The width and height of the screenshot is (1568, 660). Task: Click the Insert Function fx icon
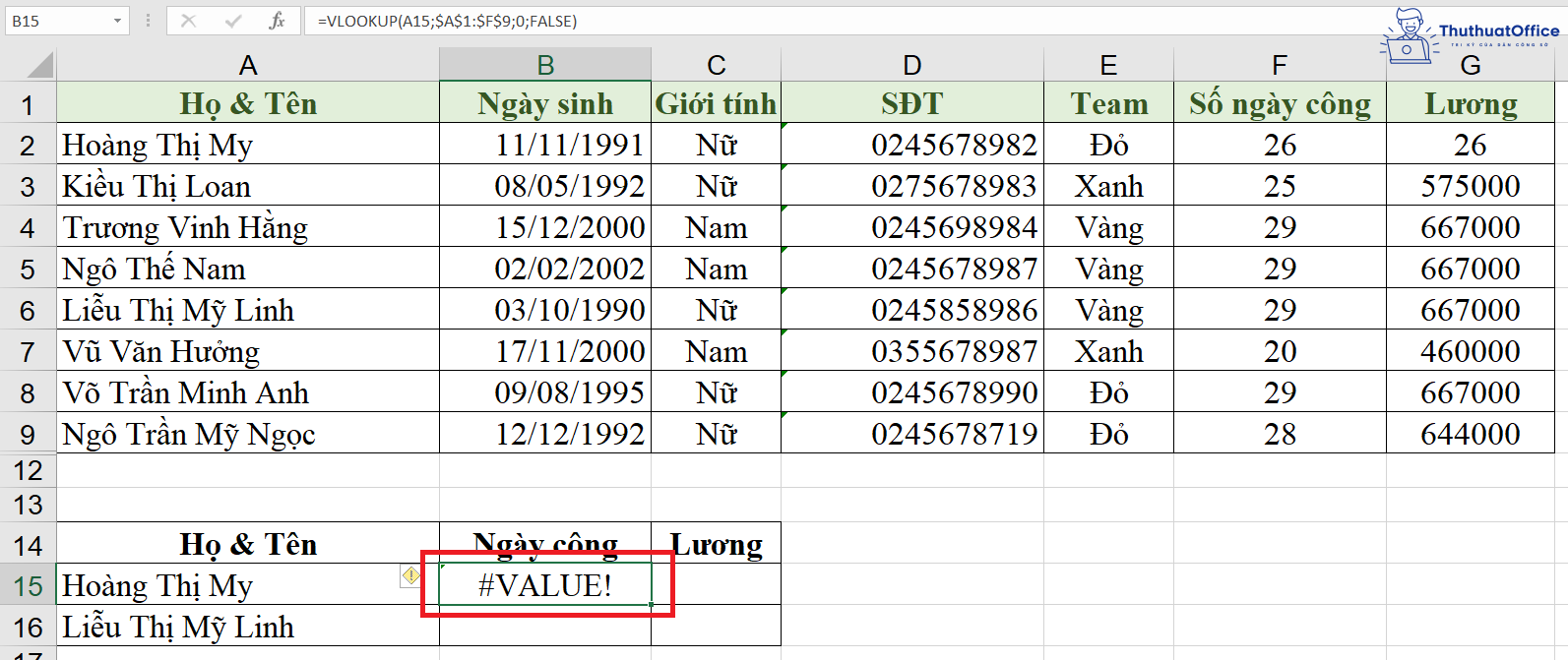[277, 21]
